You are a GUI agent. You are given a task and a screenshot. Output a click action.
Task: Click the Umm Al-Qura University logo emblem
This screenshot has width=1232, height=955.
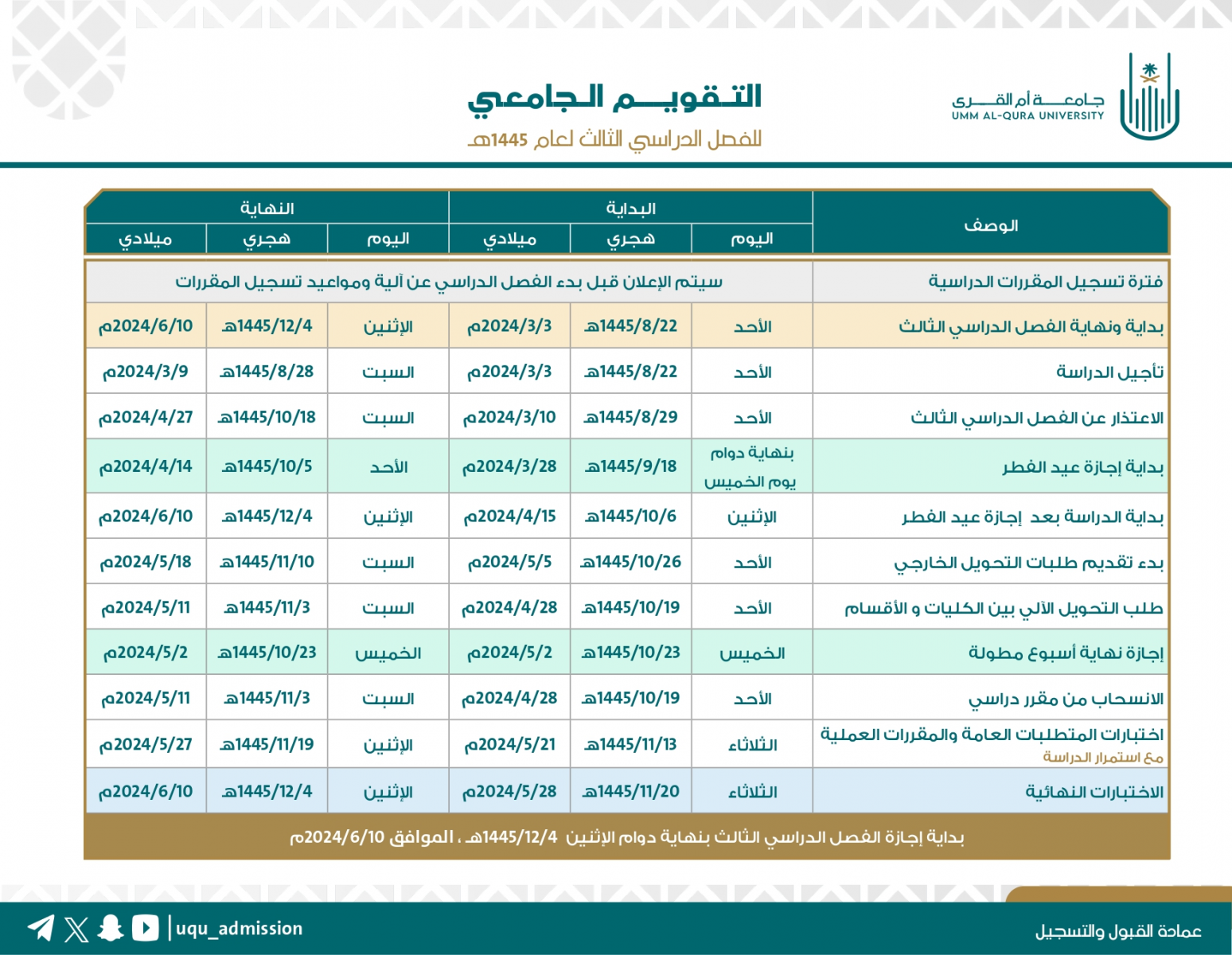[x=1149, y=96]
